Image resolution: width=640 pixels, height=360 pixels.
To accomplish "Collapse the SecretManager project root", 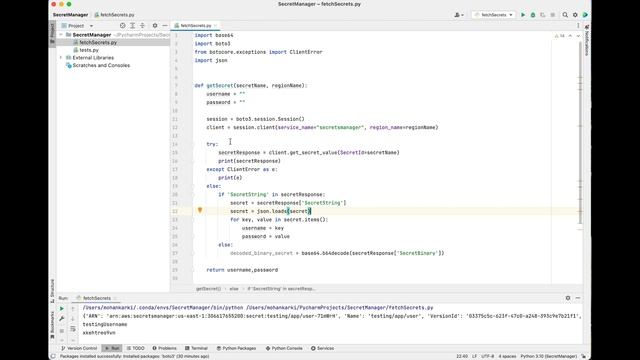I will [61, 35].
